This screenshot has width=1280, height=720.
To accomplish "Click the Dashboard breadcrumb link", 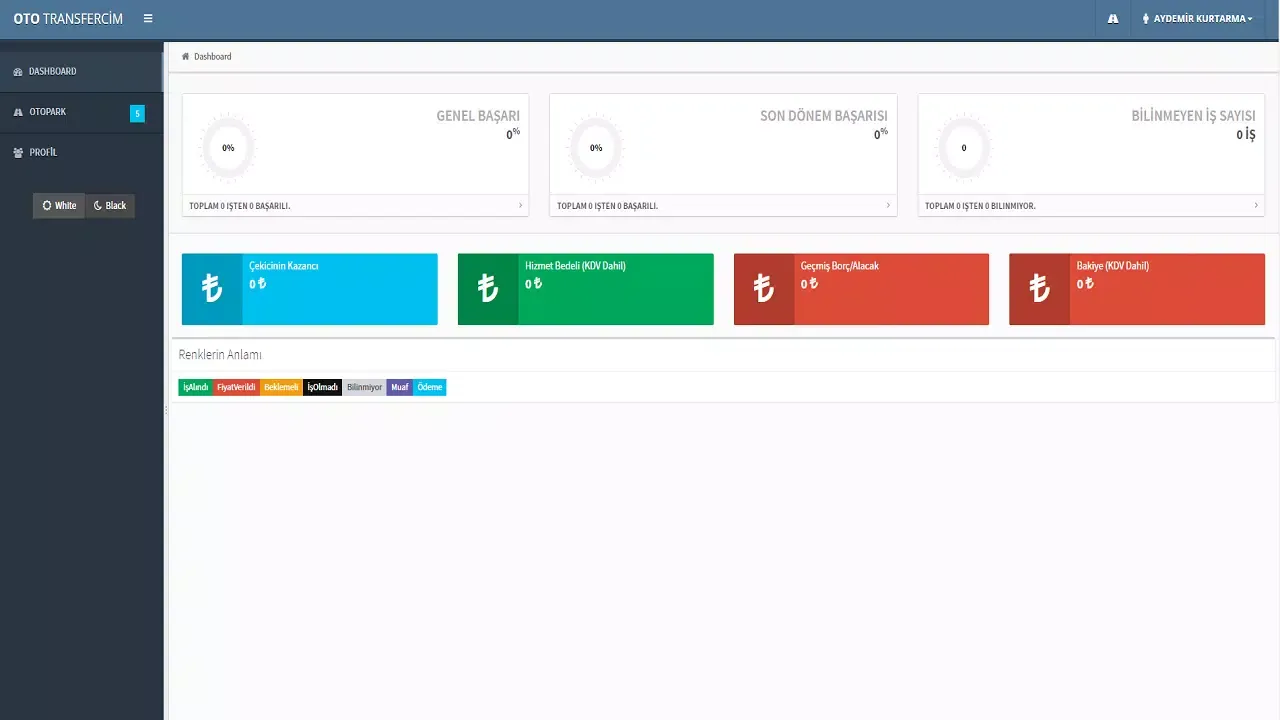I will tap(212, 57).
